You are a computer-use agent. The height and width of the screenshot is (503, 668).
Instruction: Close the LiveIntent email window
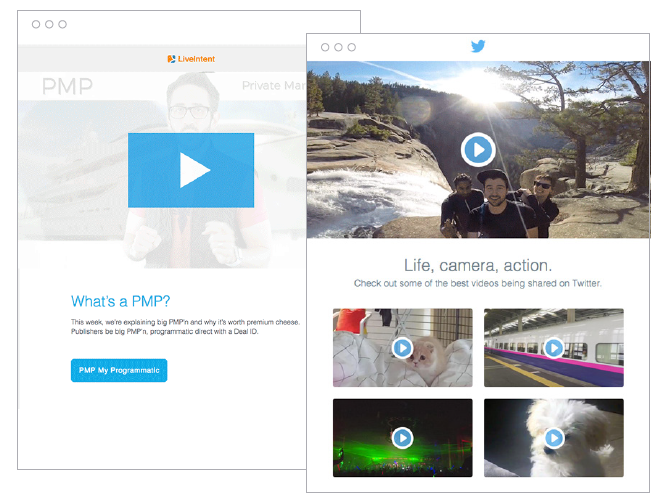click(36, 24)
